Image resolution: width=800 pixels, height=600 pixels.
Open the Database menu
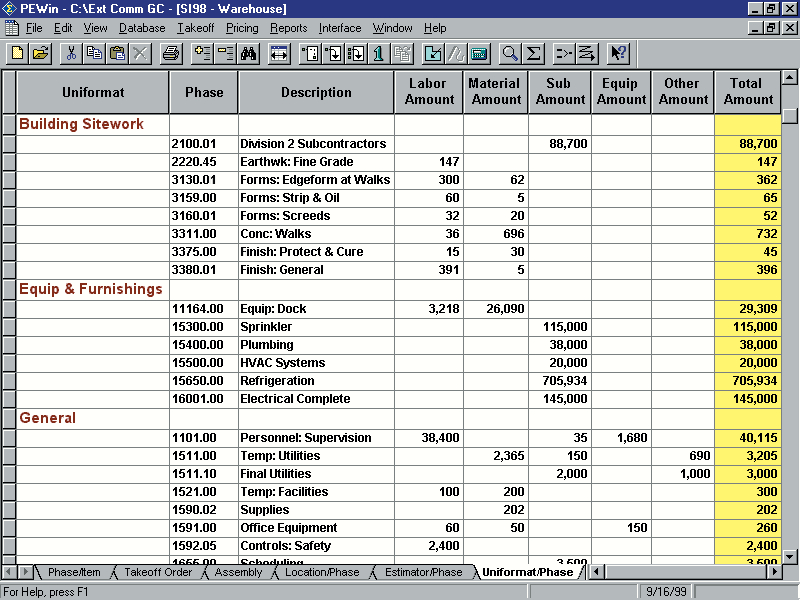point(142,28)
